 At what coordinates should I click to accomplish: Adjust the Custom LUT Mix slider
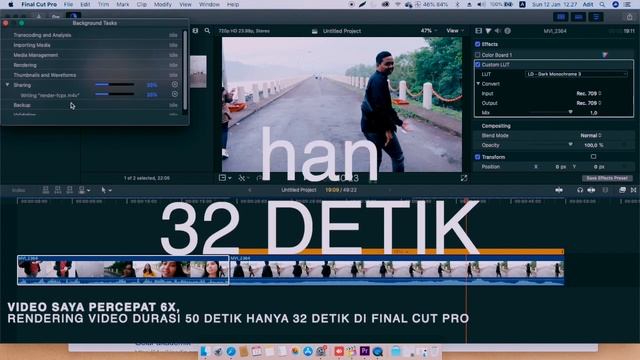tap(570, 112)
